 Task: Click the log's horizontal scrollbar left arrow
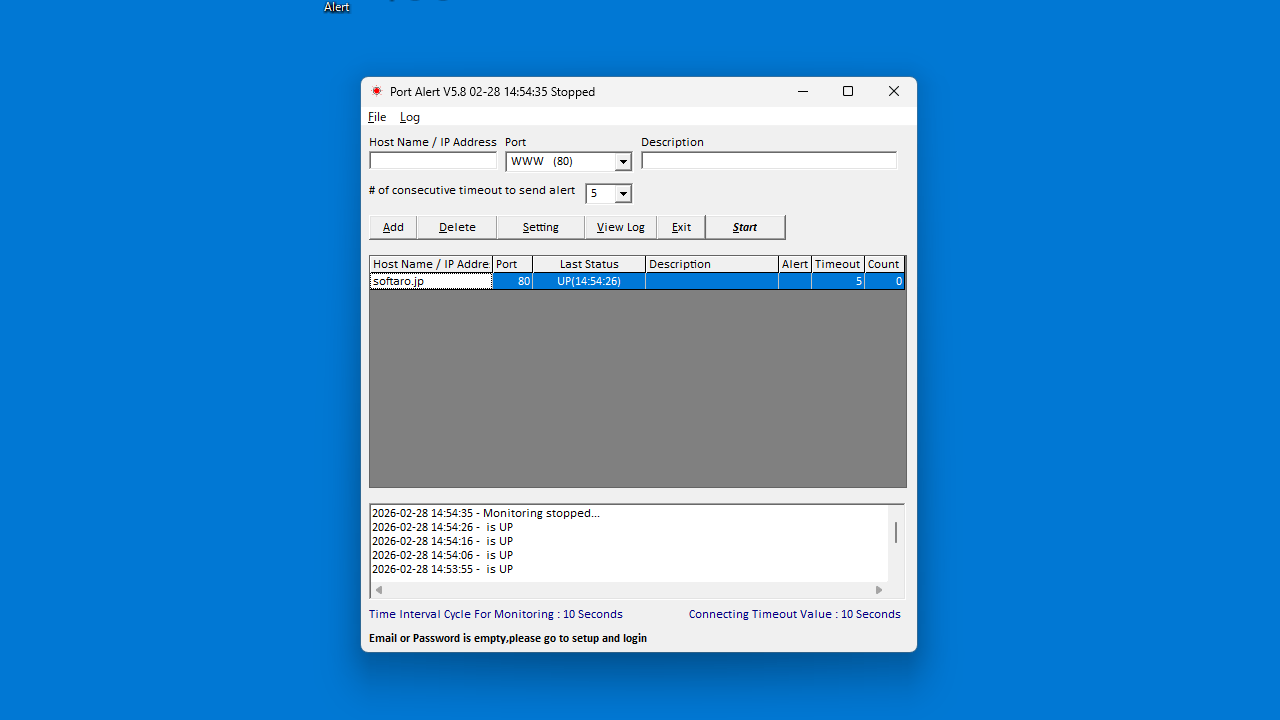(x=378, y=590)
